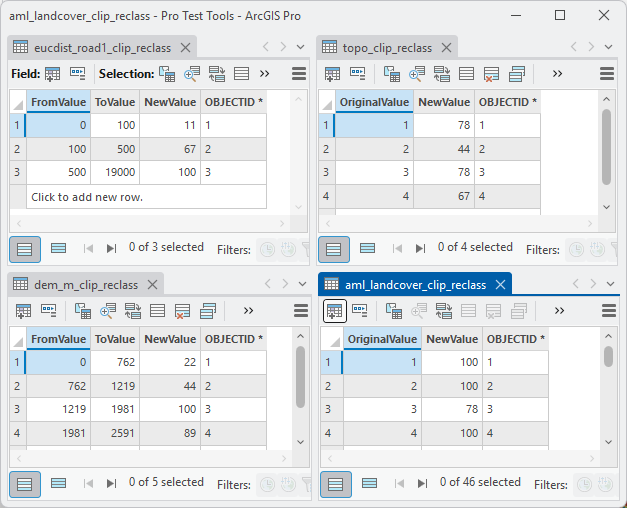Go to last record in topo_clip_reclass table
The width and height of the screenshot is (627, 508).
(421, 249)
